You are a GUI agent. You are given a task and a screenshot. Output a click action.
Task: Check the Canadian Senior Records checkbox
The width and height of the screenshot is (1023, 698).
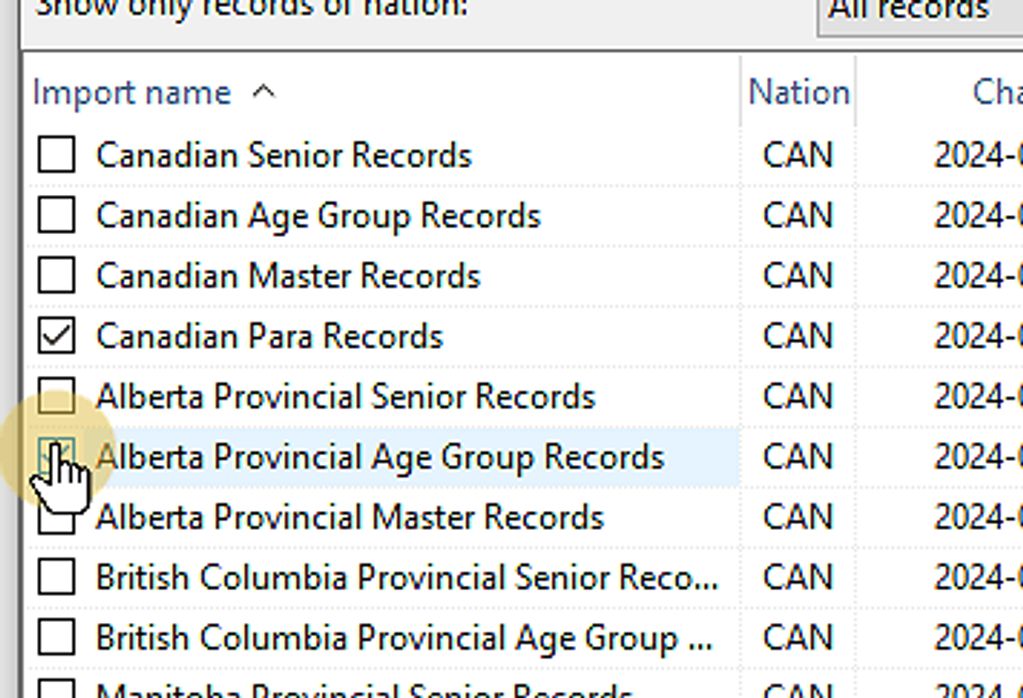click(x=56, y=155)
